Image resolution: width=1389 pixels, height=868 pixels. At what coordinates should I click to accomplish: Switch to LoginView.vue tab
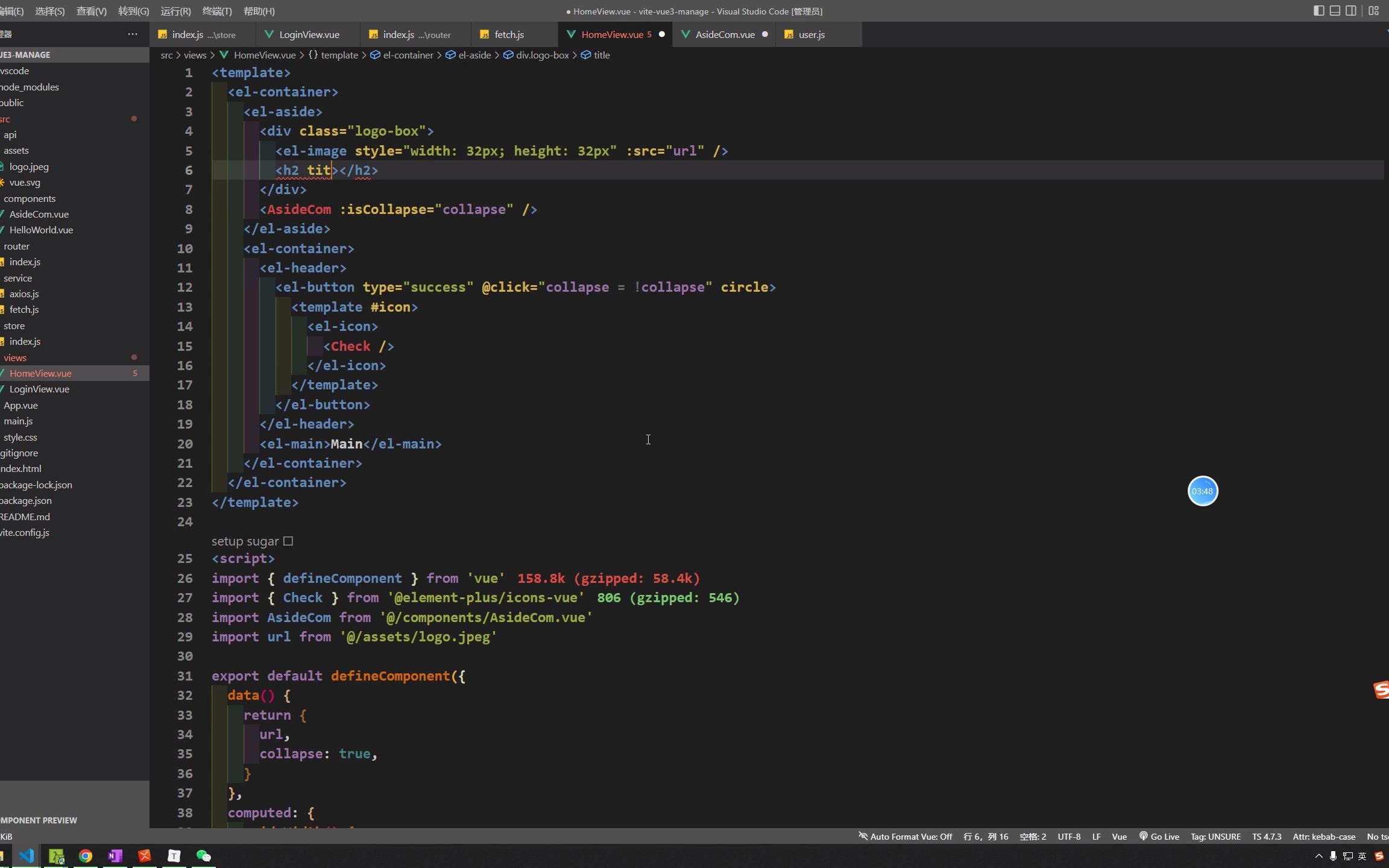tap(308, 34)
